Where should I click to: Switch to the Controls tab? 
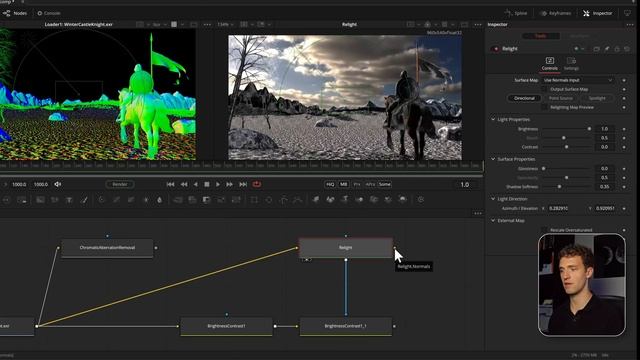(550, 64)
